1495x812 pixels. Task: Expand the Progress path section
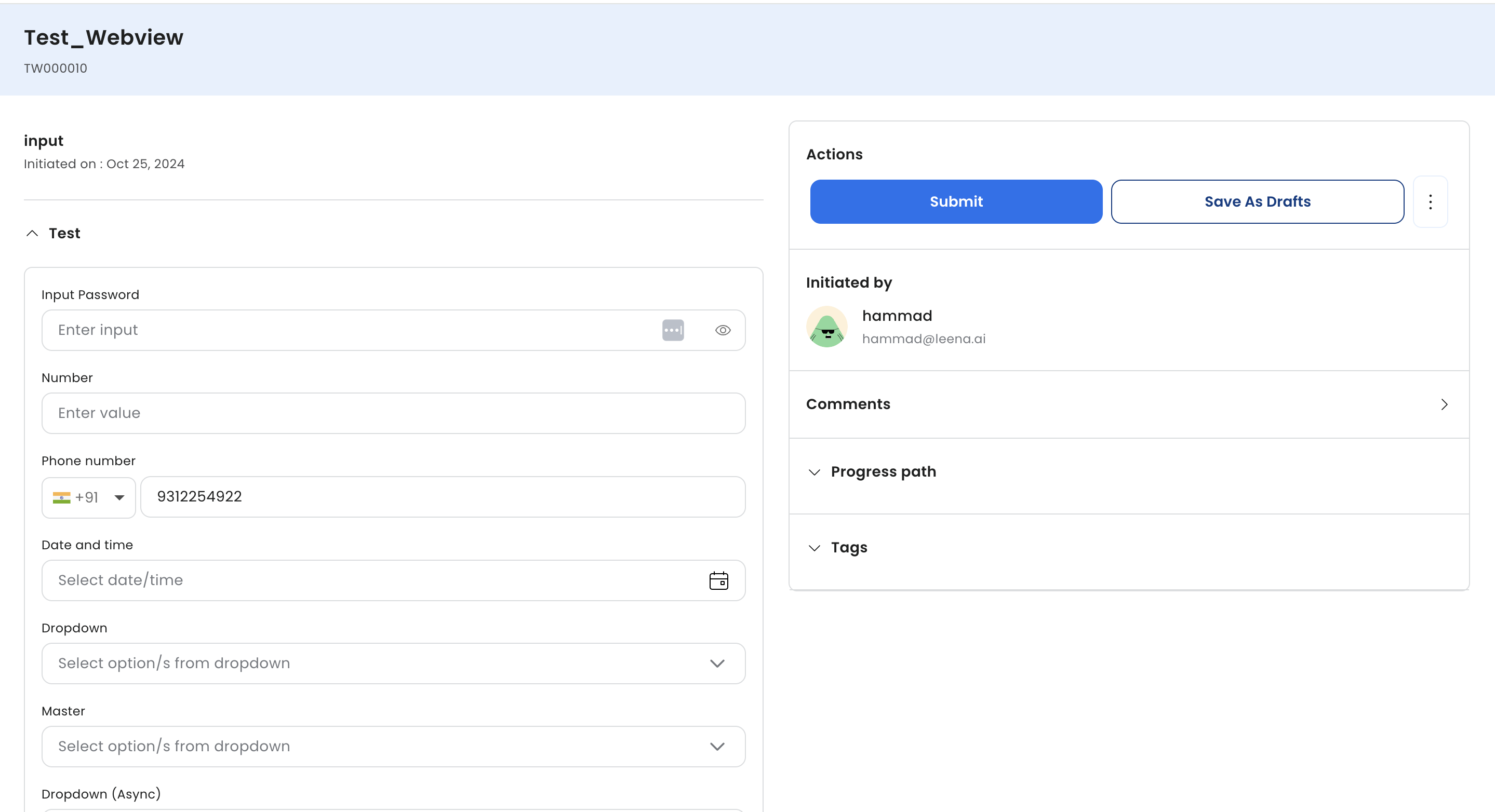(814, 472)
